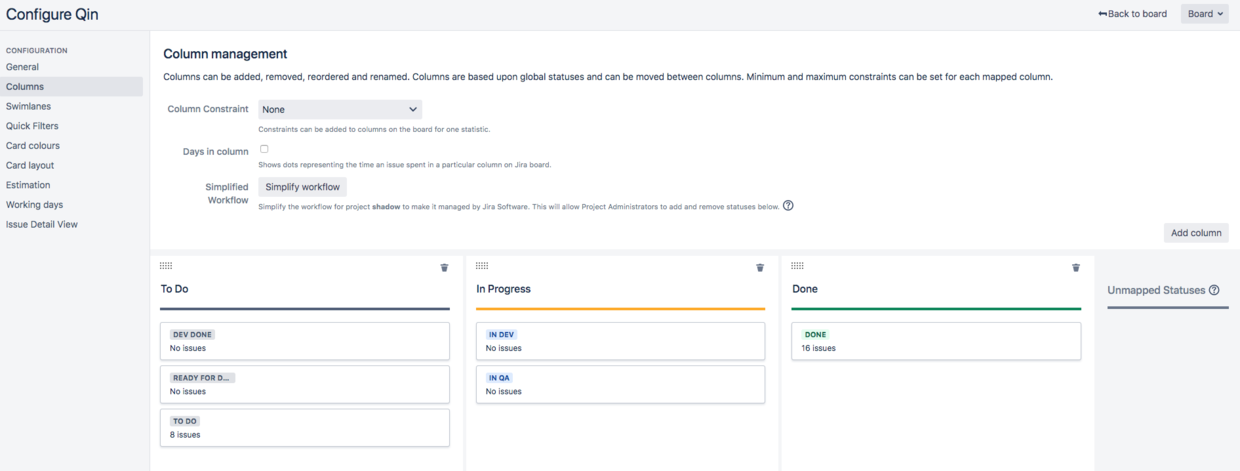Grab the To Do column drag handle
The width and height of the screenshot is (1240, 471).
tap(166, 266)
